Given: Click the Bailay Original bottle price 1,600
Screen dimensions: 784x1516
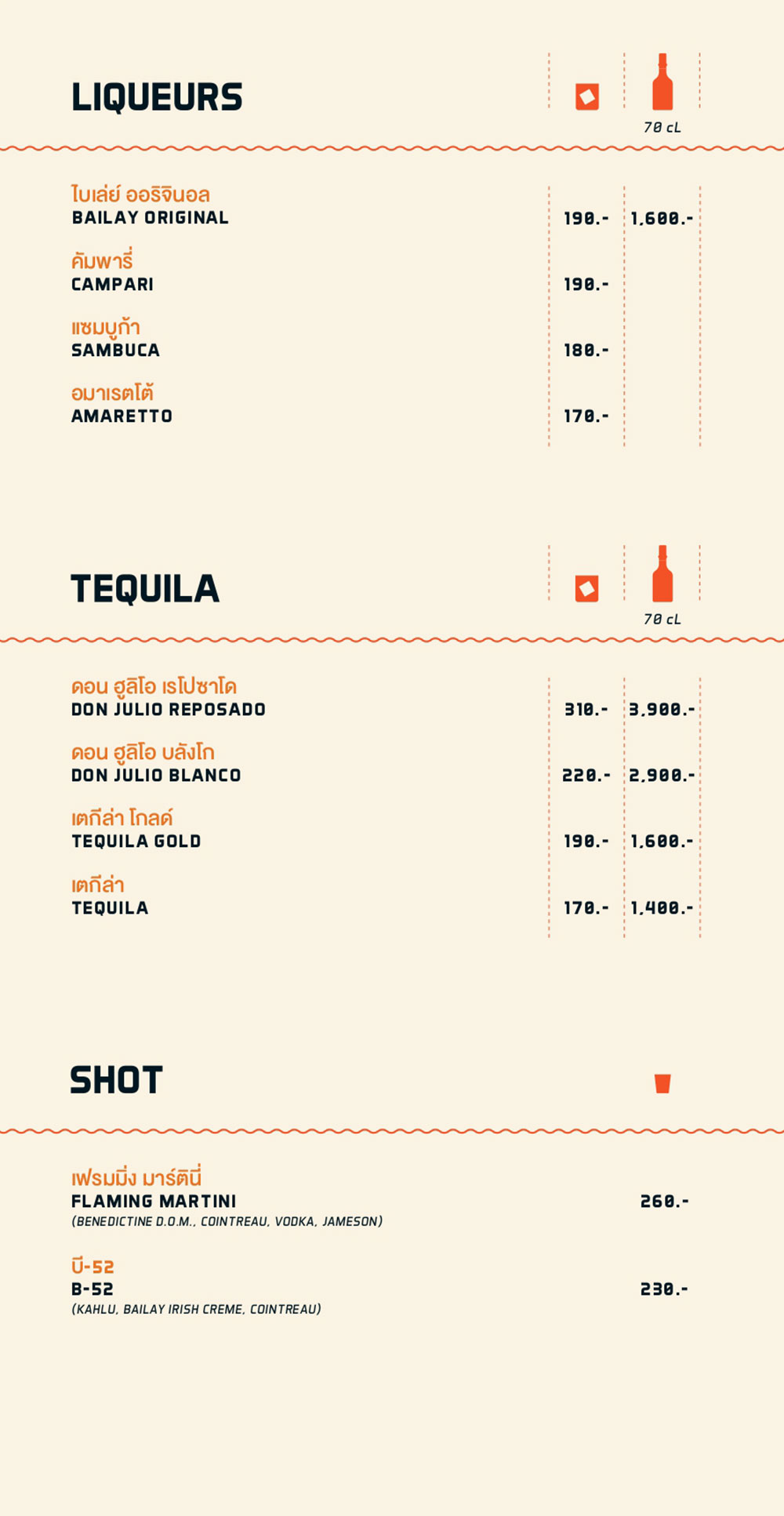Looking at the screenshot, I should click(x=662, y=219).
